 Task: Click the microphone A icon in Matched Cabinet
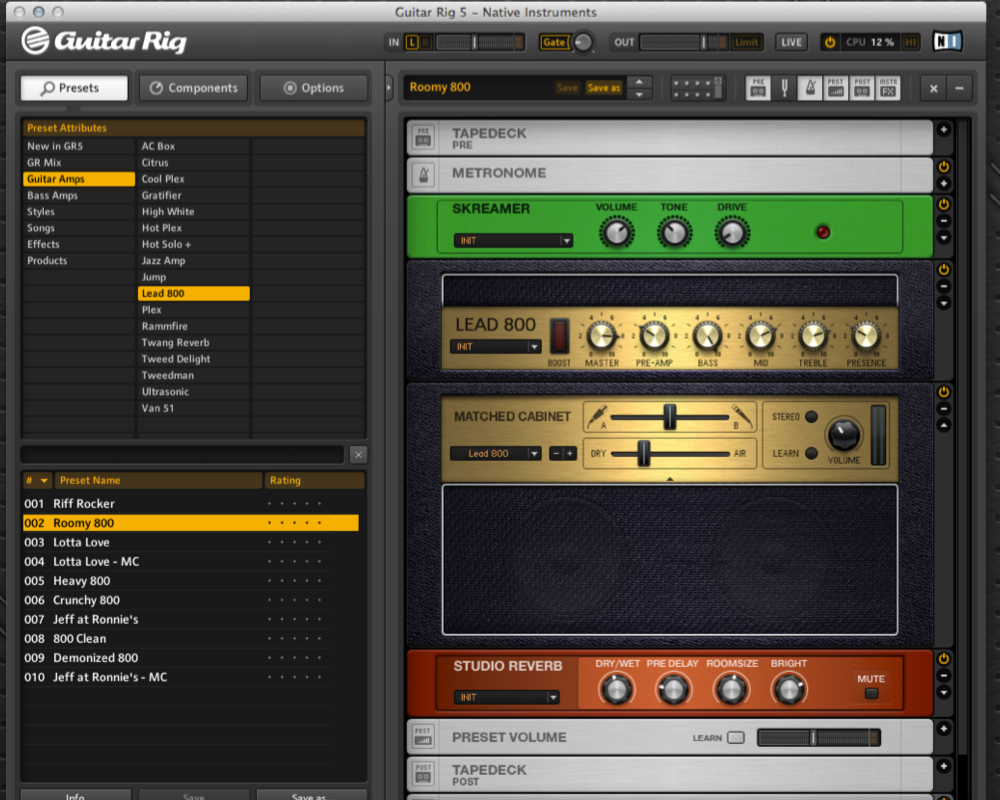(x=596, y=416)
